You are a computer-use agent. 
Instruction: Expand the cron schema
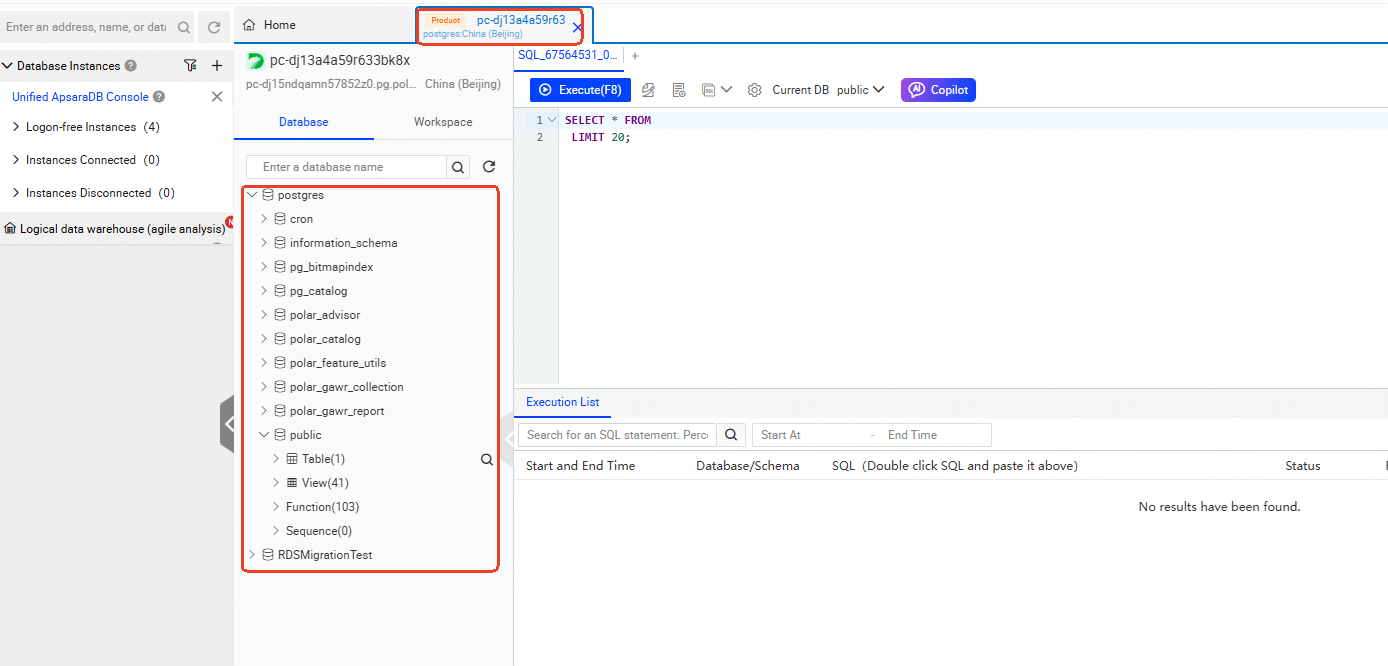coord(264,219)
